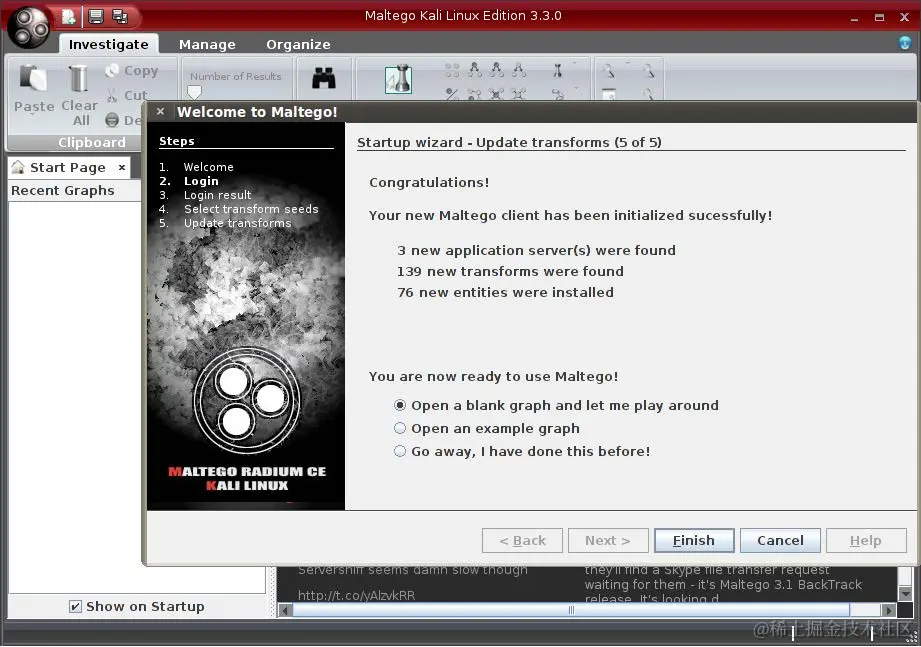Click the 'Welcome' step in Steps list
The width and height of the screenshot is (921, 647).
click(x=209, y=167)
